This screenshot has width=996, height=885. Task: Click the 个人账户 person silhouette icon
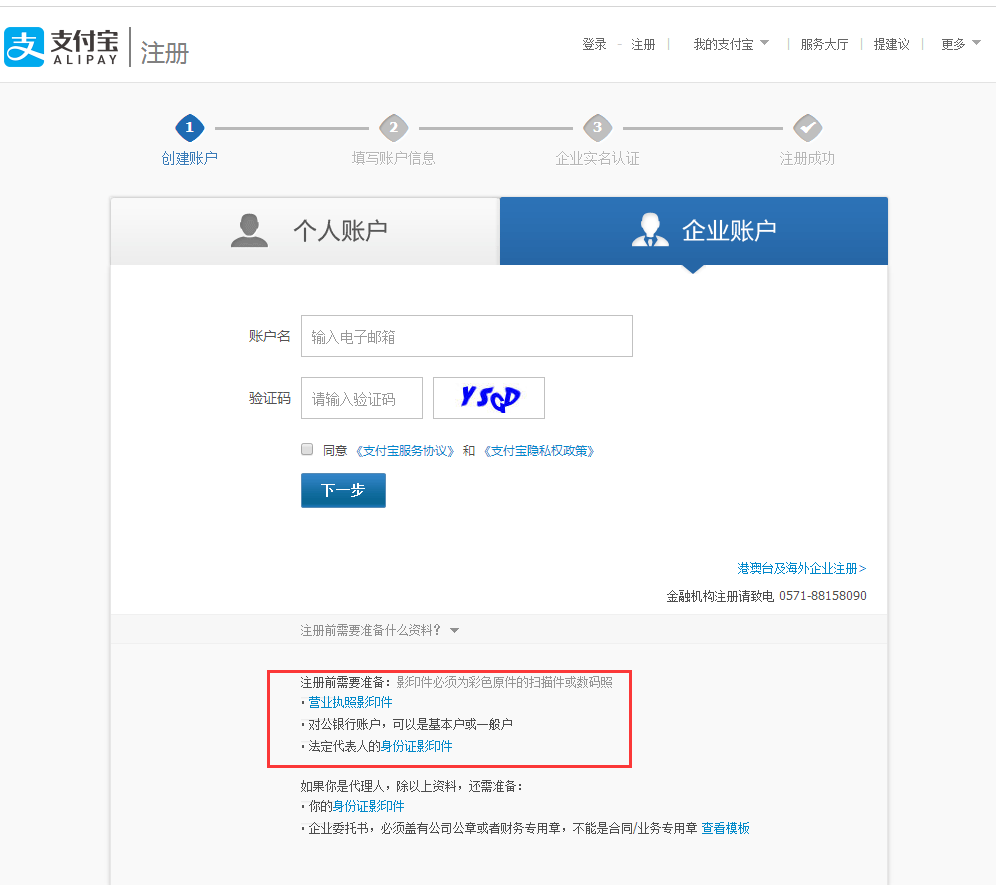pyautogui.click(x=249, y=230)
